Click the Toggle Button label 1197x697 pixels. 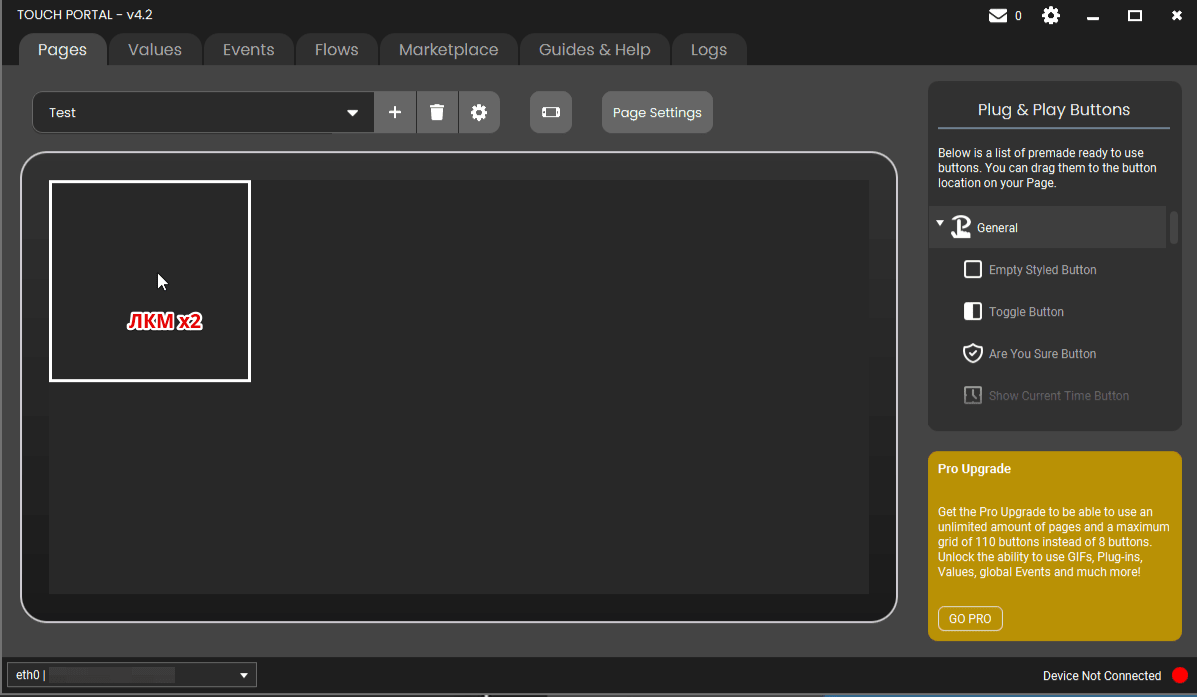1027,311
